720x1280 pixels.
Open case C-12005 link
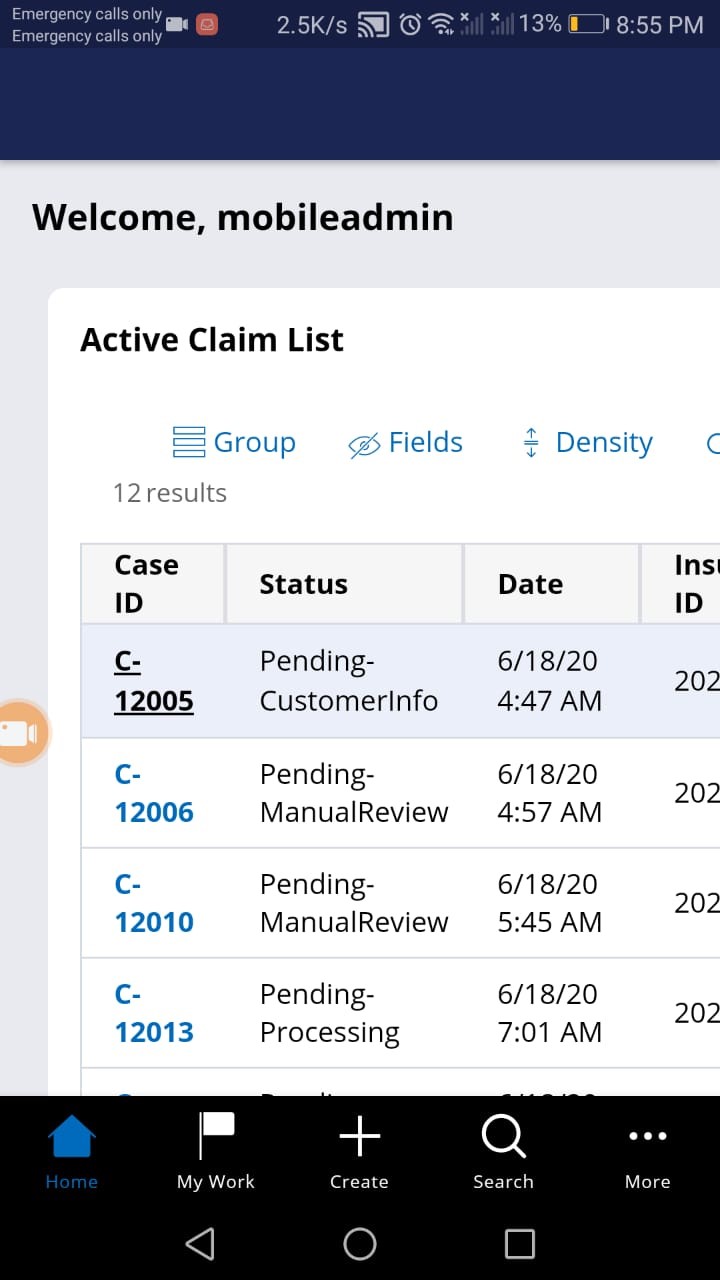click(153, 681)
